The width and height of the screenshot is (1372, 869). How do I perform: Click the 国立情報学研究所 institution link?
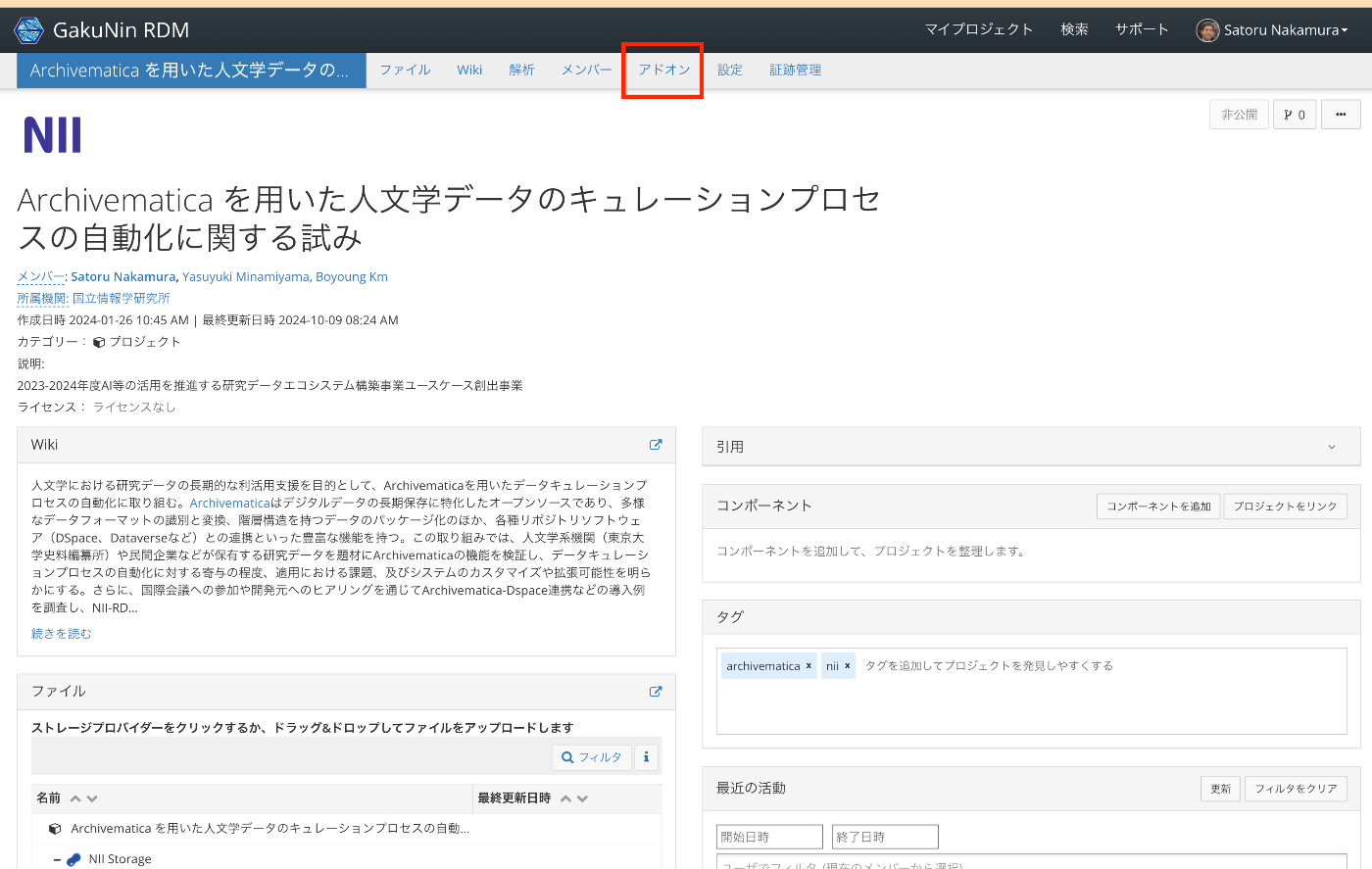click(x=121, y=299)
